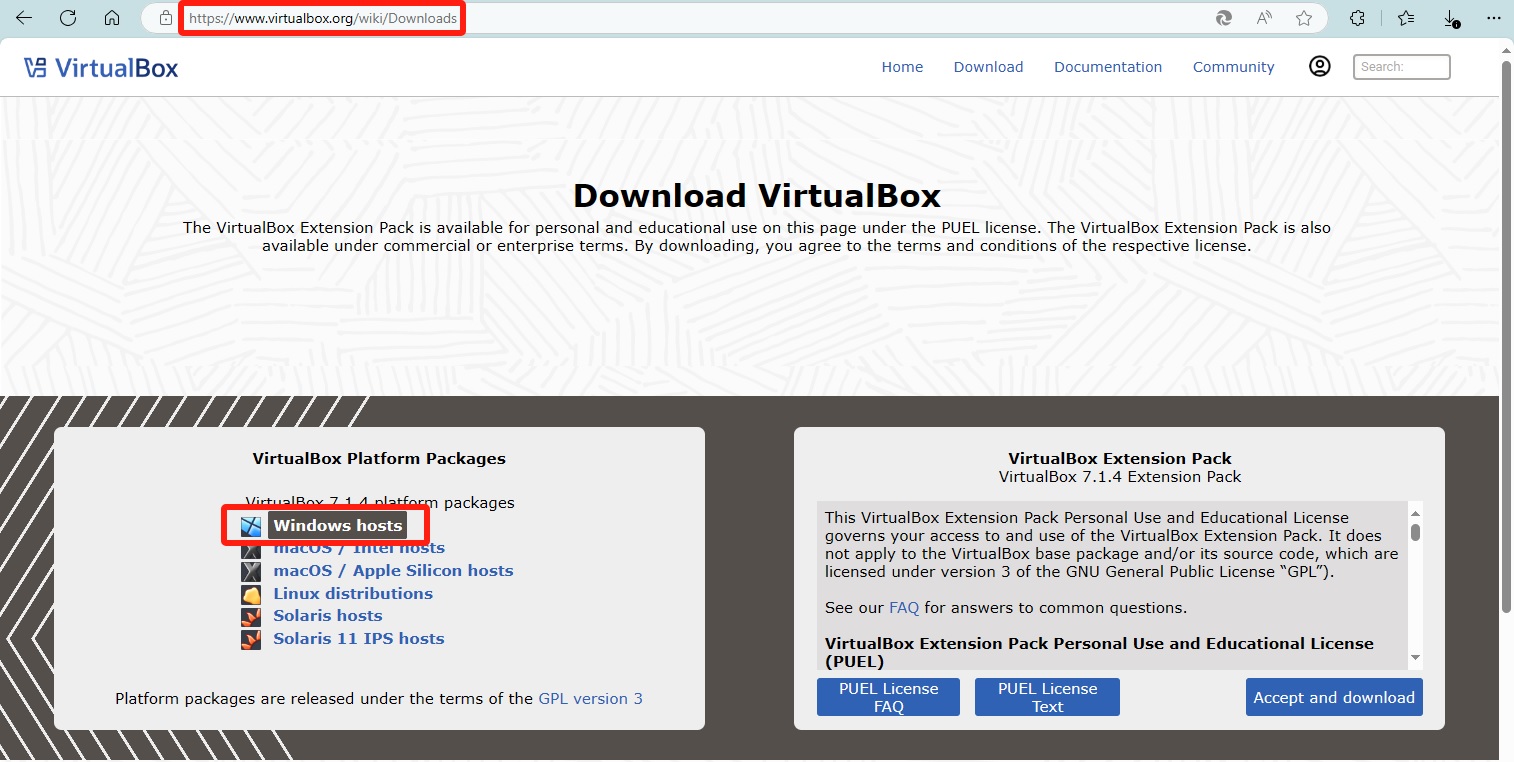Reload the page with refresh icon
1514x762 pixels.
(x=68, y=18)
